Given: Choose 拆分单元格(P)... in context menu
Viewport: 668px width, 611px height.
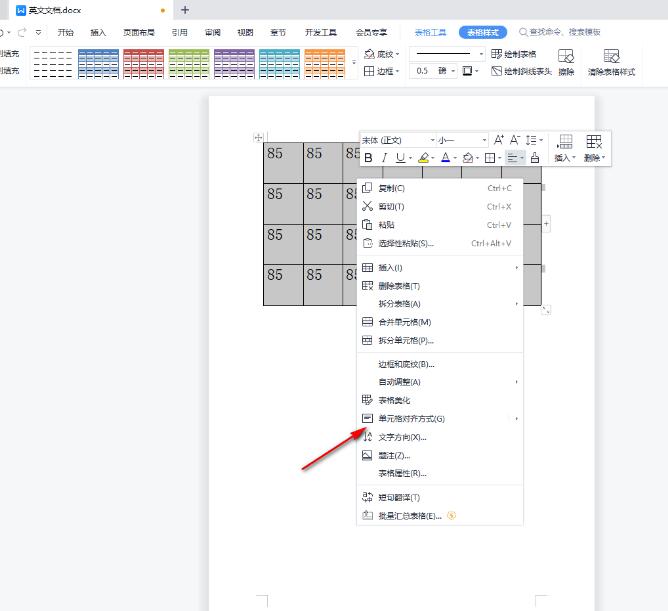Looking at the screenshot, I should [440, 340].
